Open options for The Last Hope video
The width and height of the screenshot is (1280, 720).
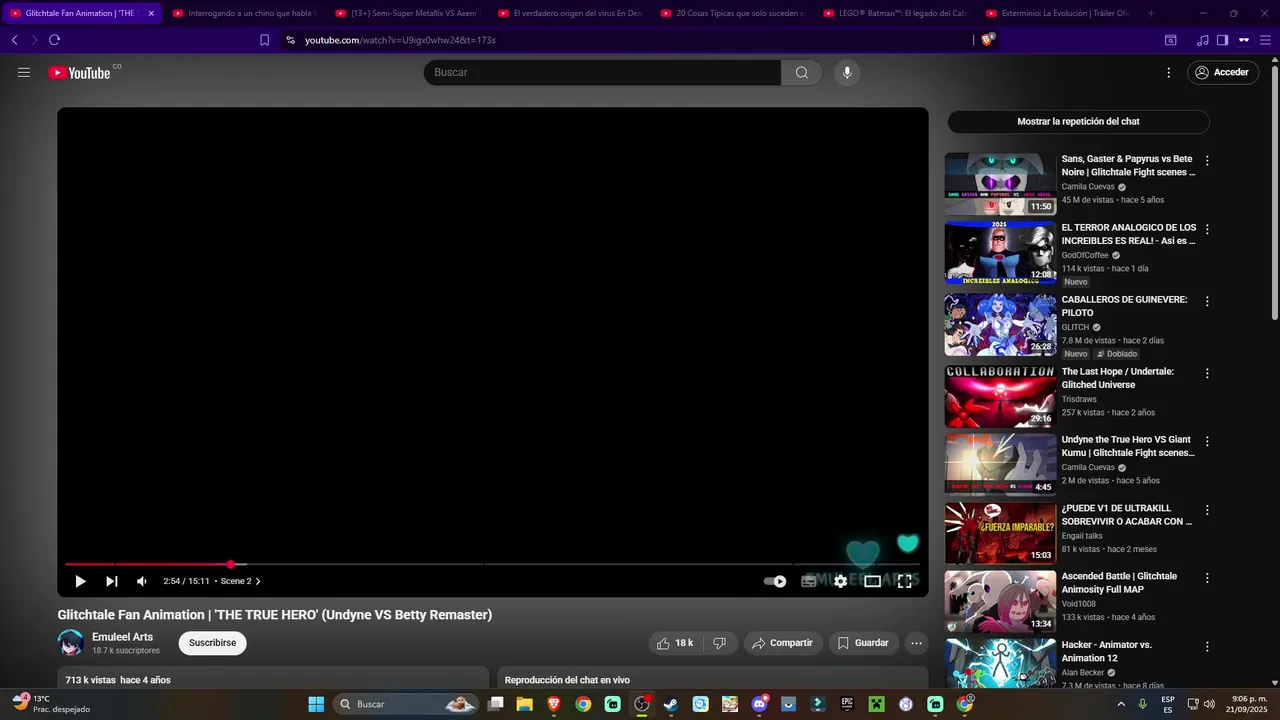tap(1207, 372)
